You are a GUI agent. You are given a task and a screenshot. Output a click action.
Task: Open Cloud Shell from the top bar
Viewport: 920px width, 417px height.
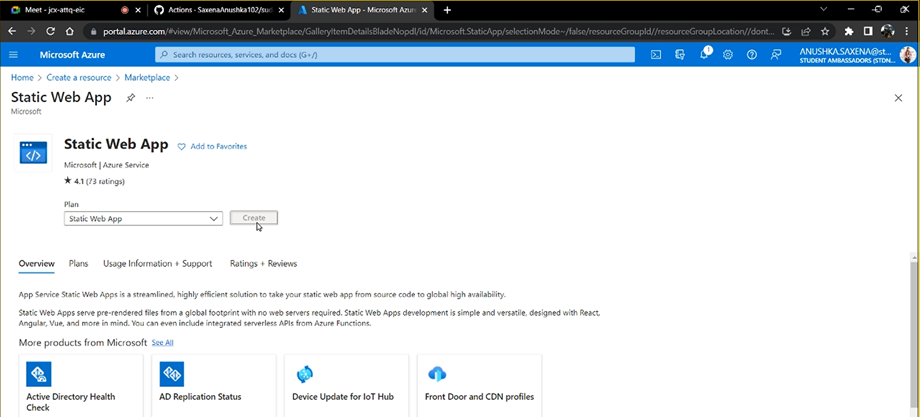[656, 55]
